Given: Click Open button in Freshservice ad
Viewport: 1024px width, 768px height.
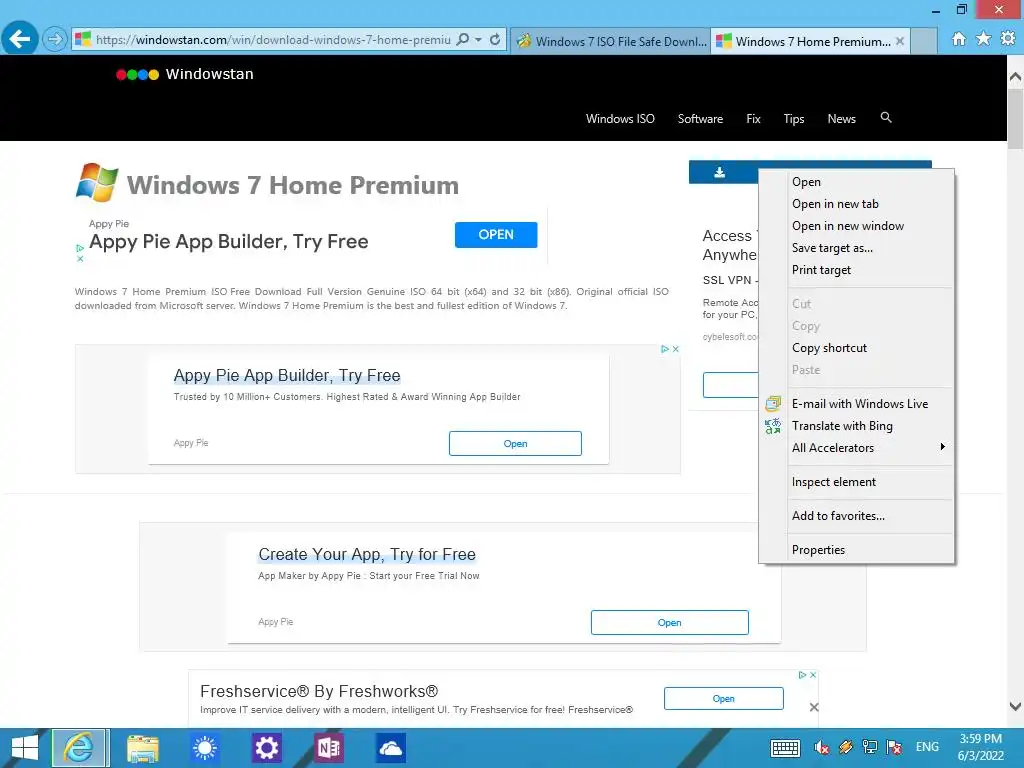Looking at the screenshot, I should [x=724, y=698].
